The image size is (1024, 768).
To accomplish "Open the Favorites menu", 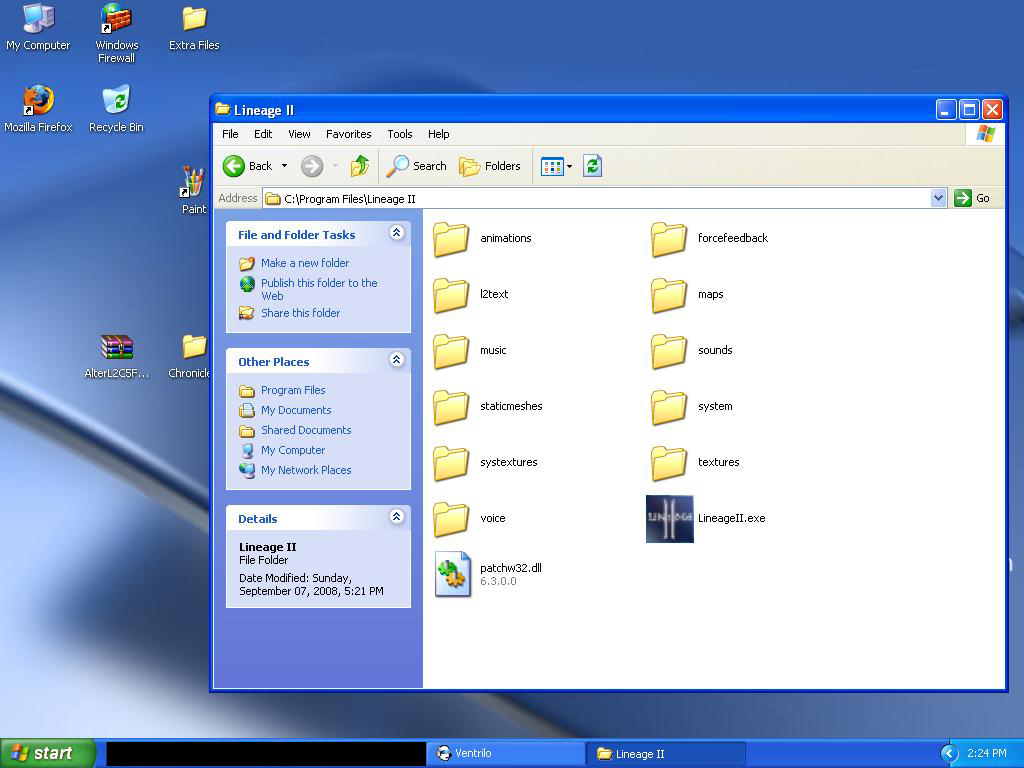I will point(349,134).
